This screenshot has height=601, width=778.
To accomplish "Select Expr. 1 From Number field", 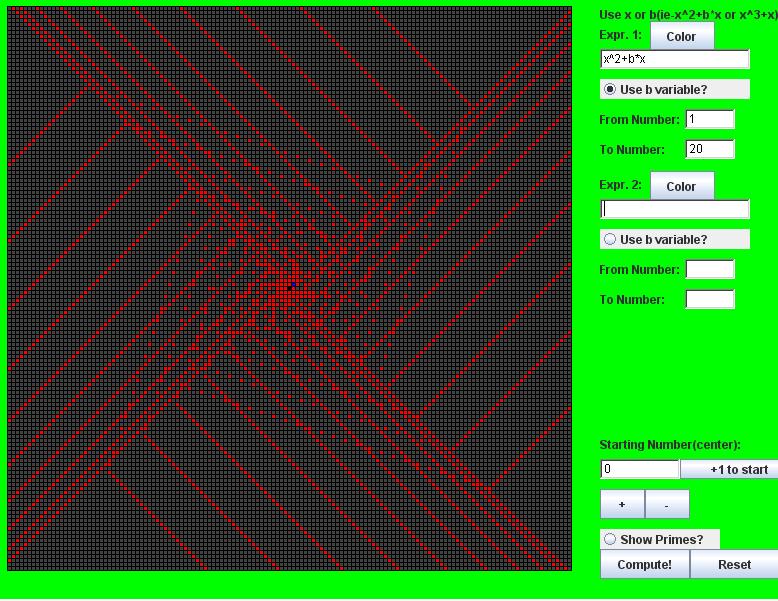I will point(710,119).
